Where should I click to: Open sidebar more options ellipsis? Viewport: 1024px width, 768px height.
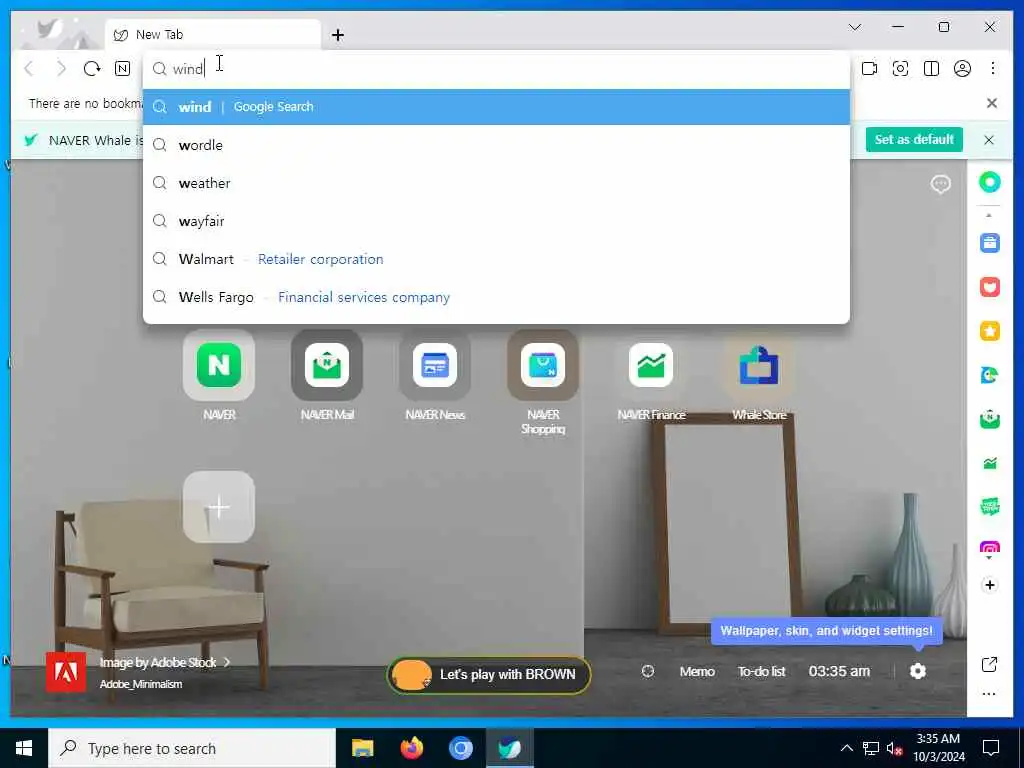[989, 694]
